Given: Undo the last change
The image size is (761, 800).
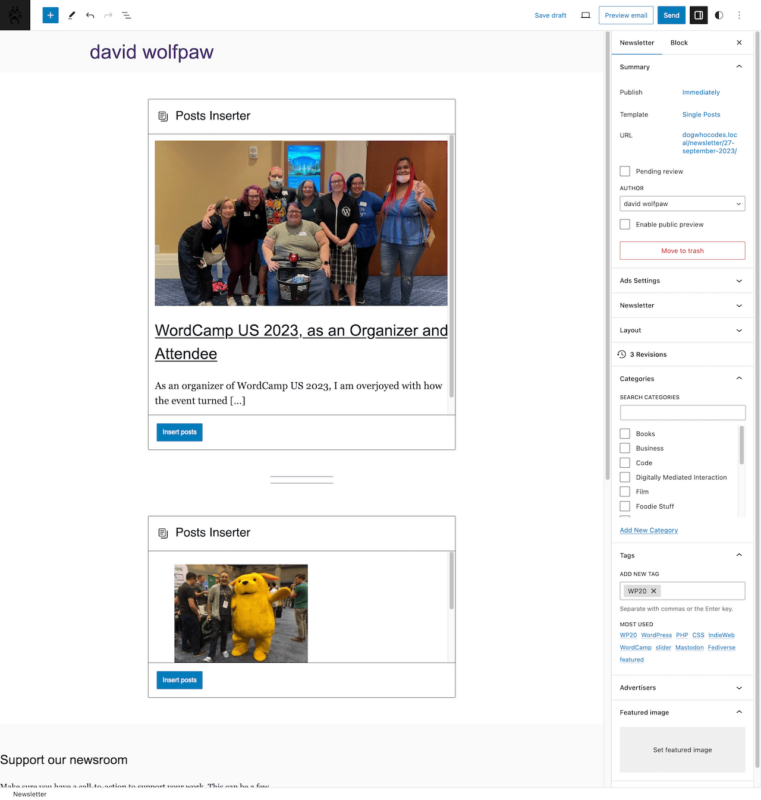Looking at the screenshot, I should click(x=90, y=15).
